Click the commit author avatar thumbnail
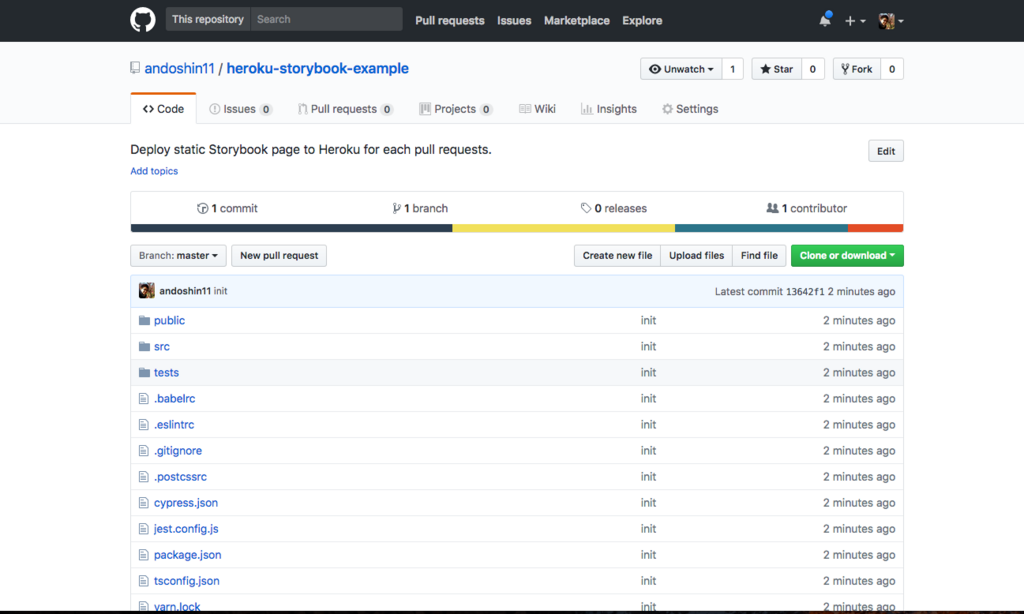Image resolution: width=1024 pixels, height=614 pixels. click(x=147, y=291)
